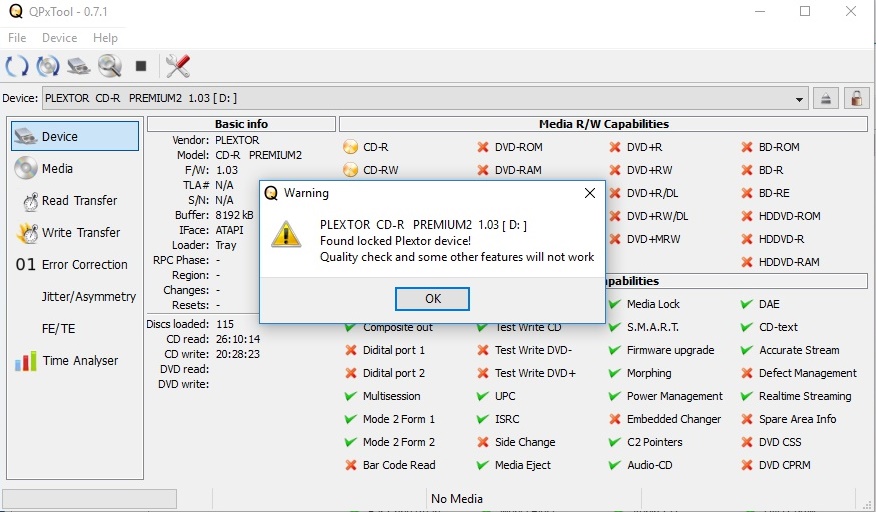Click the Test Write DVD+ label
The image size is (876, 512).
[x=535, y=373]
